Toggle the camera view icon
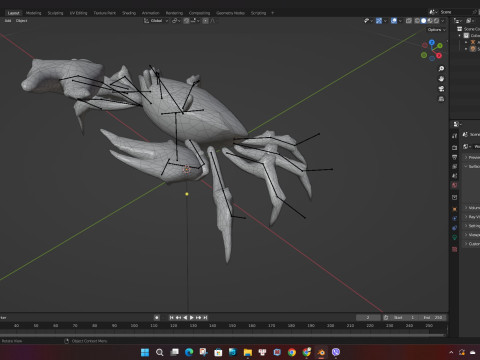Screen dimensions: 480x360 [x=441, y=89]
